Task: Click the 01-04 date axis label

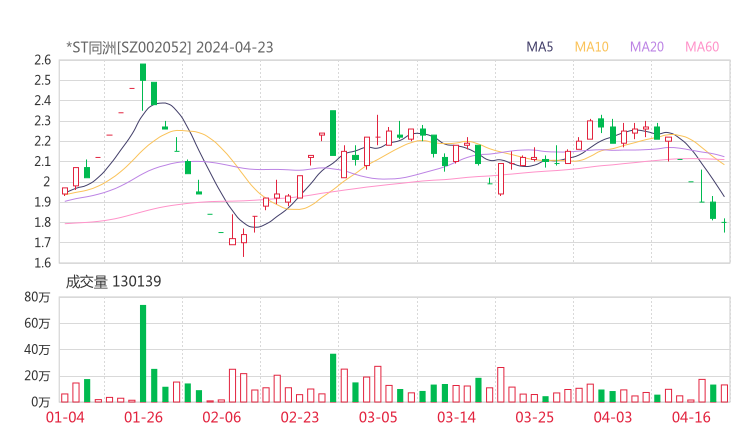Action: [65, 417]
